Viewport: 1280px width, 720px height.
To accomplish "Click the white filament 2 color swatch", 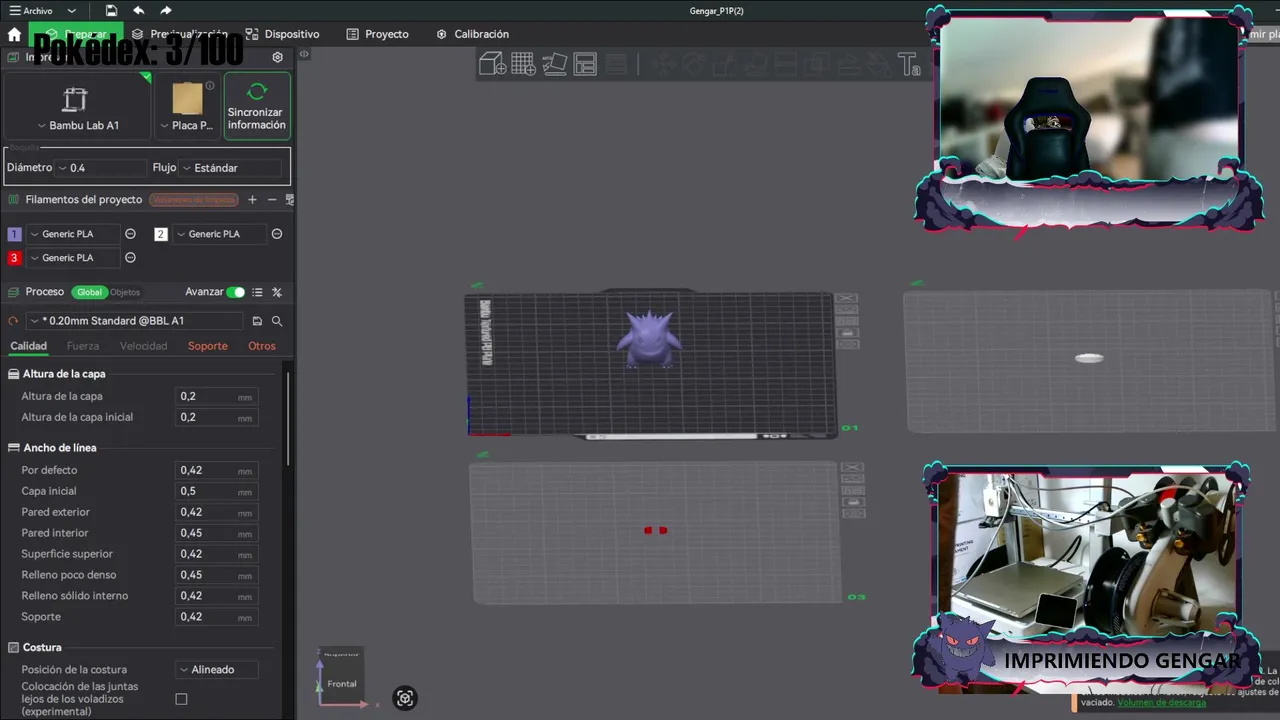I will coord(161,234).
